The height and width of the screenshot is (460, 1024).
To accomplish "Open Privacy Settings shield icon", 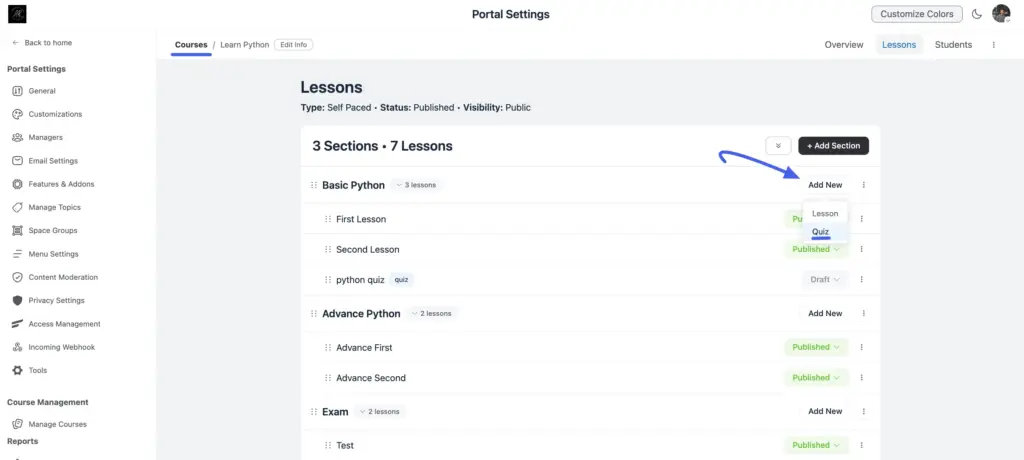I will 18,301.
